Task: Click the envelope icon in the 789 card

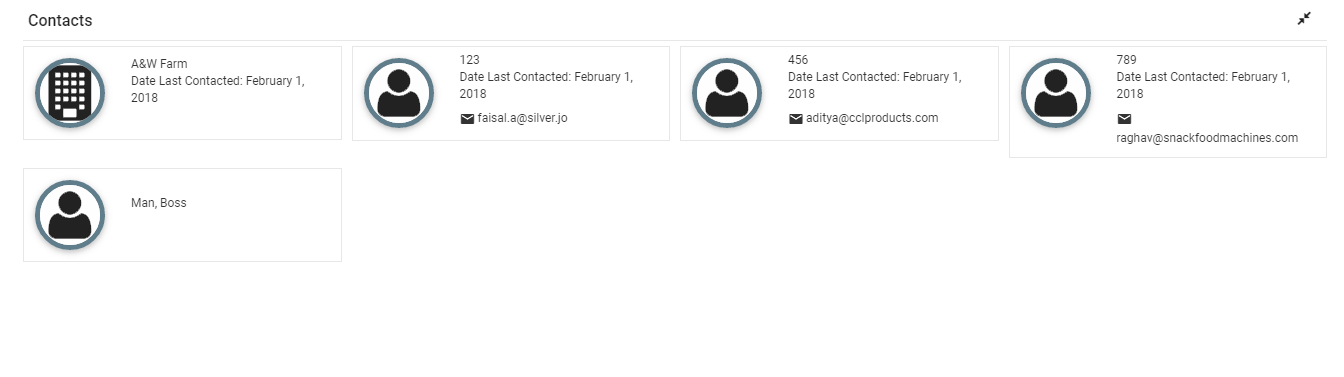Action: tap(1124, 119)
